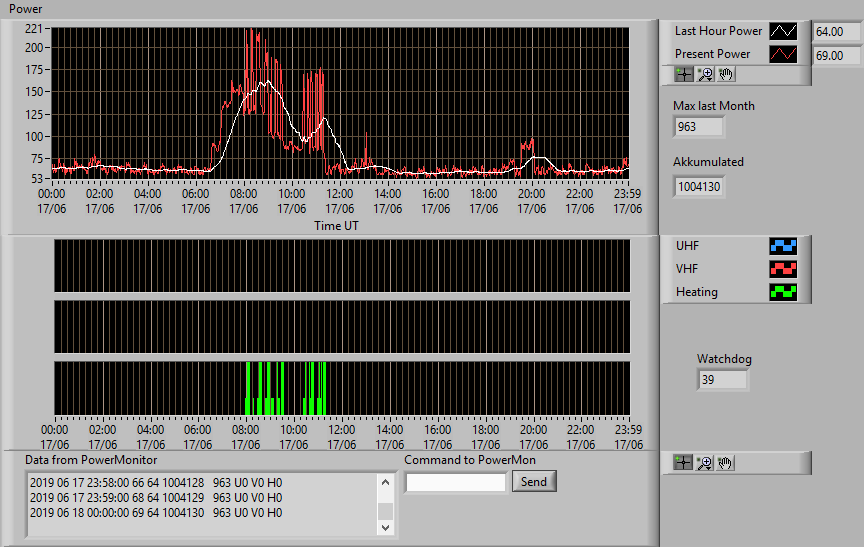Pick the hand pan tool in the lower graph palette
The image size is (864, 547).
click(725, 463)
